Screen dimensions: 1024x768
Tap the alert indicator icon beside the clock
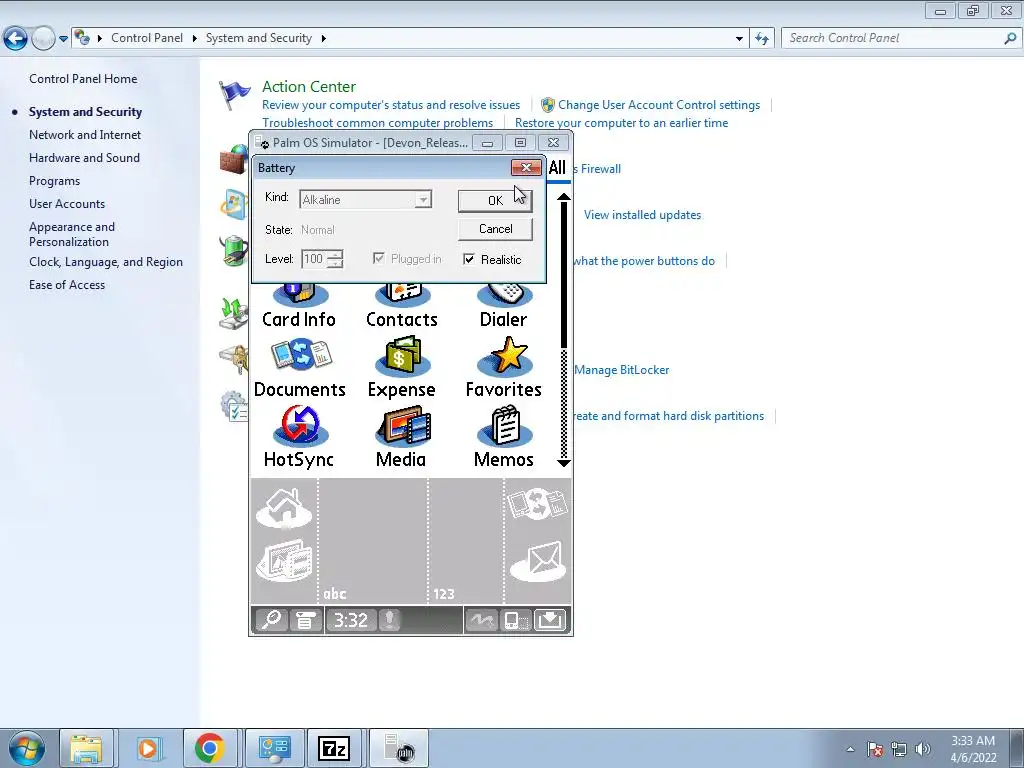coord(390,620)
